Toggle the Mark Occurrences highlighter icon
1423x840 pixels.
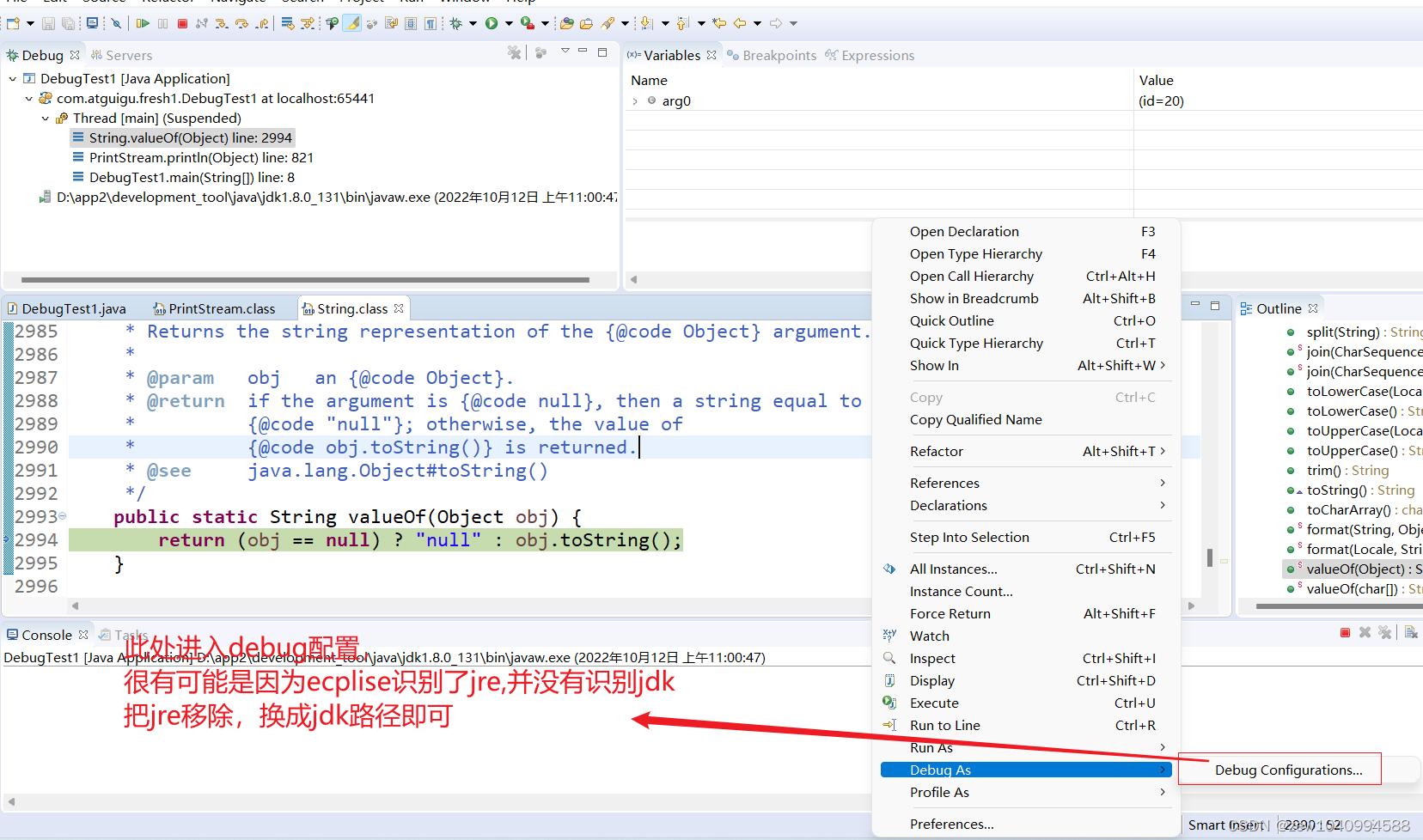point(352,23)
